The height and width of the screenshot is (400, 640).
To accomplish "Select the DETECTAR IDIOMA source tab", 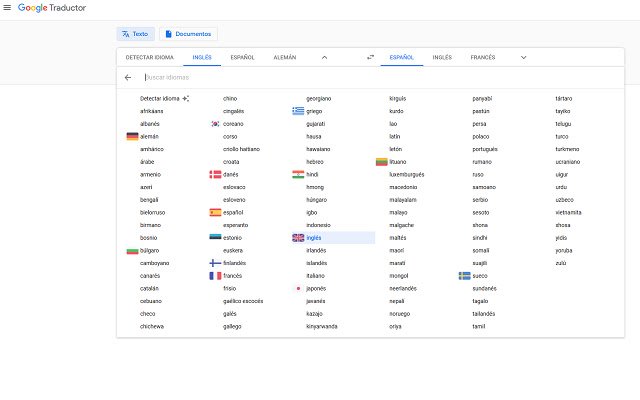I will [x=149, y=57].
